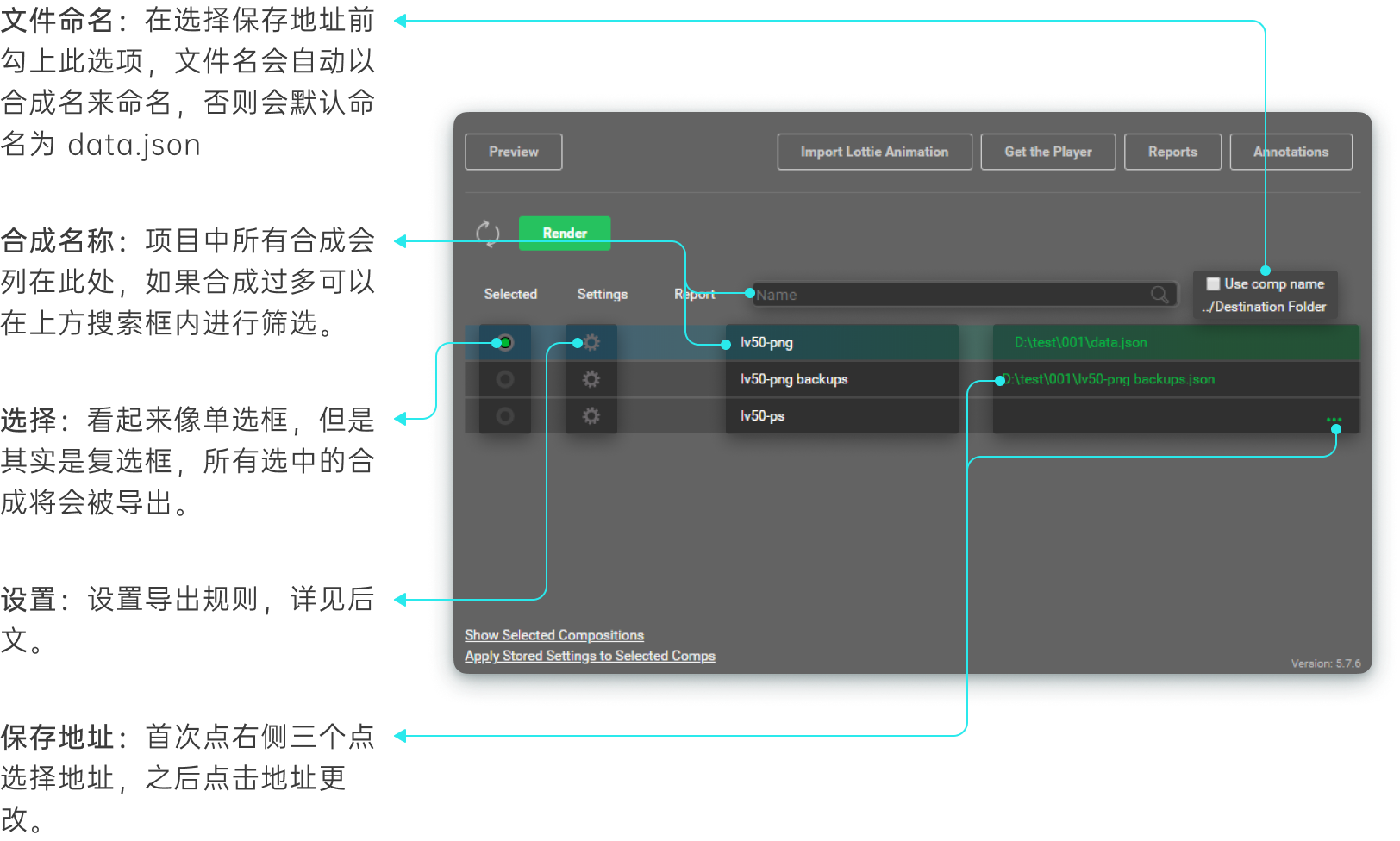
Task: Click the refresh compositions icon beside Render
Action: point(488,233)
